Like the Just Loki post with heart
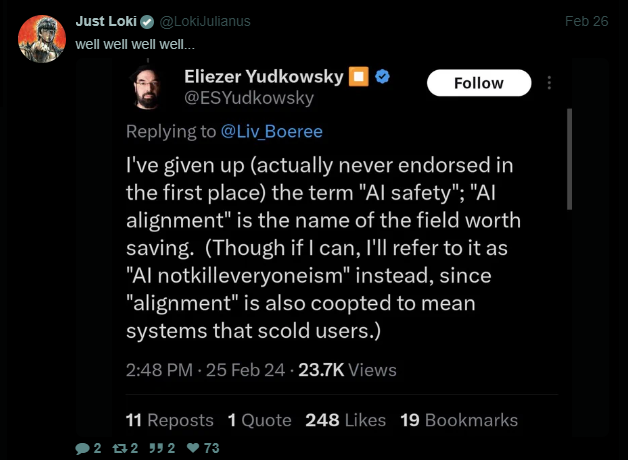Image resolution: width=628 pixels, height=460 pixels. click(193, 449)
